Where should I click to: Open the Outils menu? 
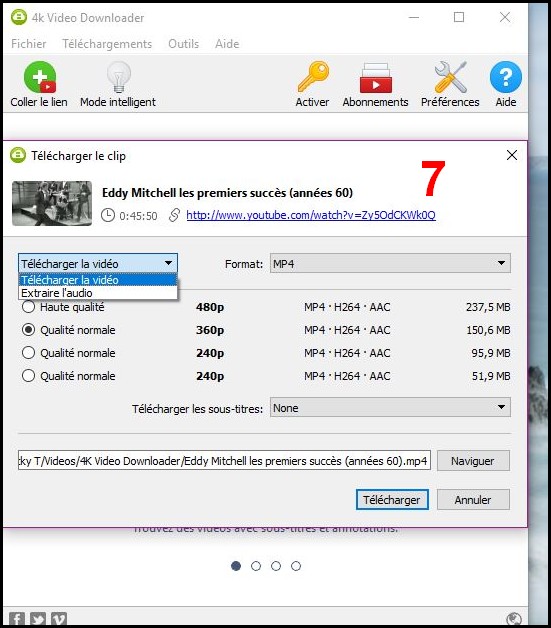[x=183, y=44]
